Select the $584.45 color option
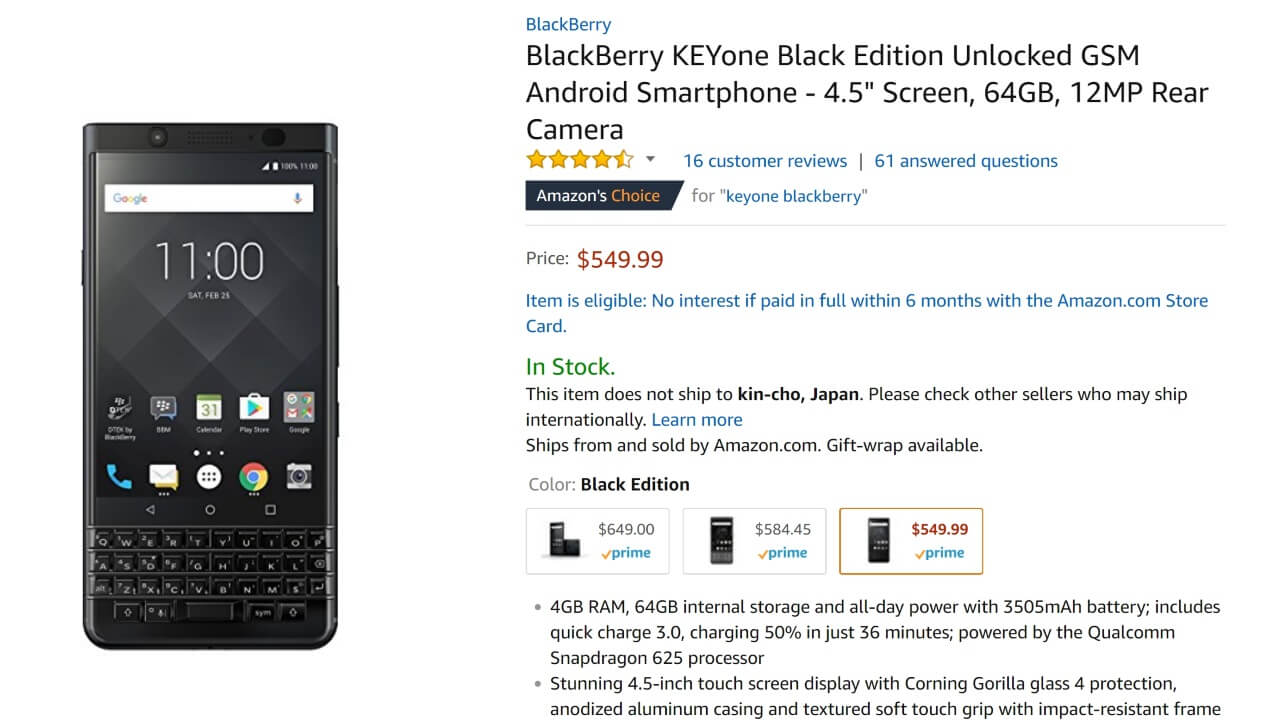The height and width of the screenshot is (720, 1280). coord(754,541)
